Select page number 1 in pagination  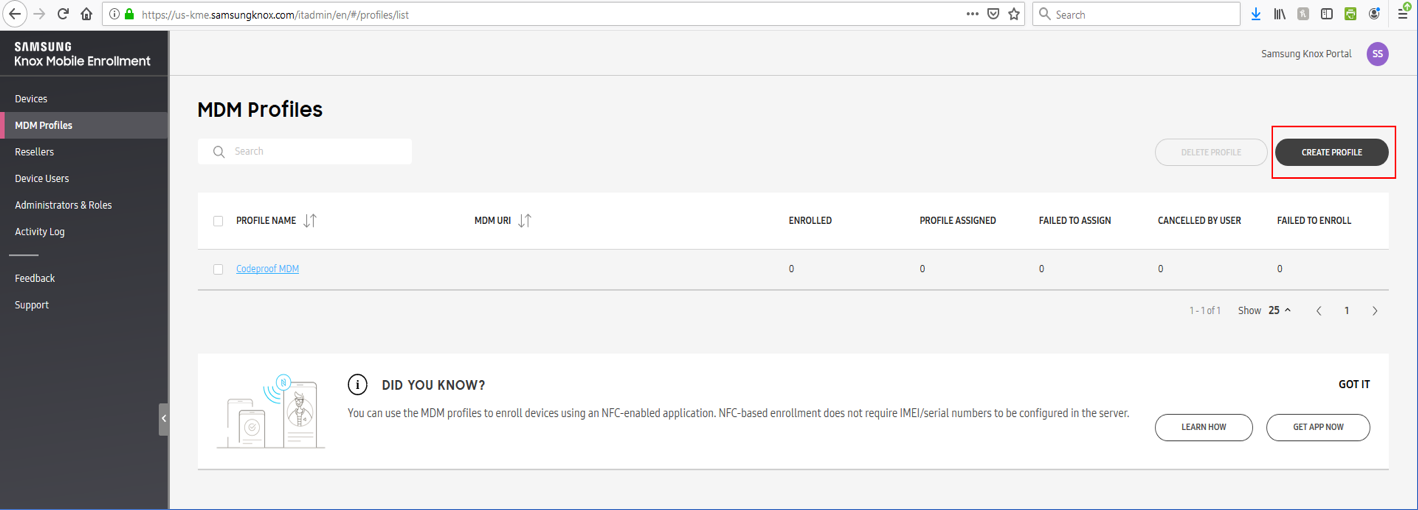[1347, 311]
